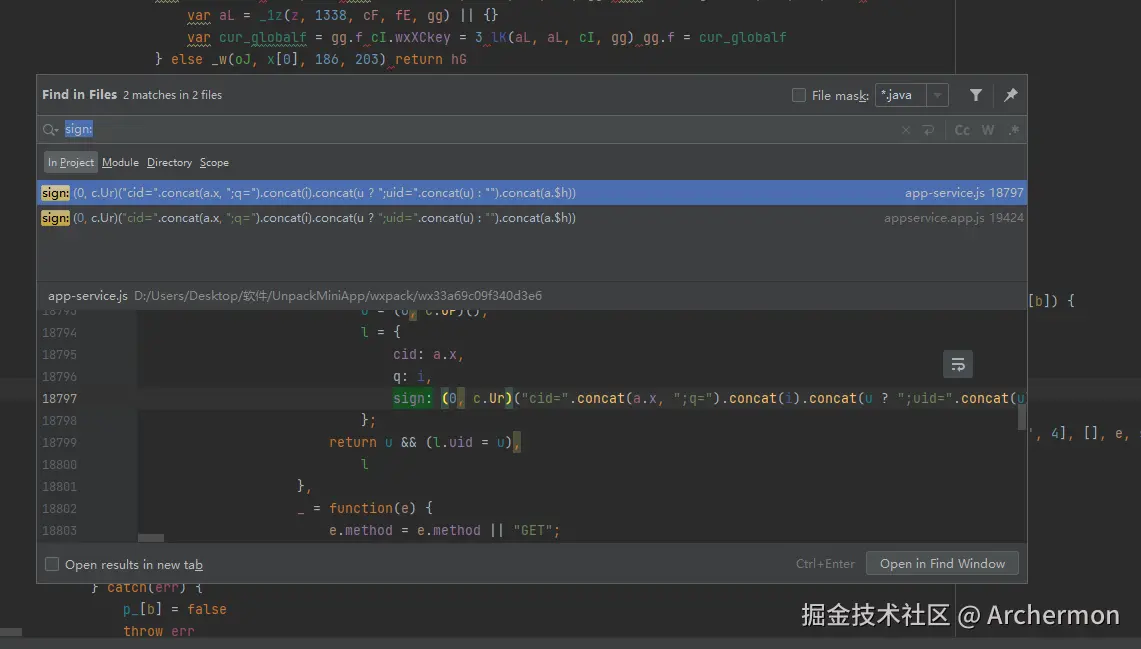Switch to Module scope tab
The image size is (1141, 649).
click(120, 162)
